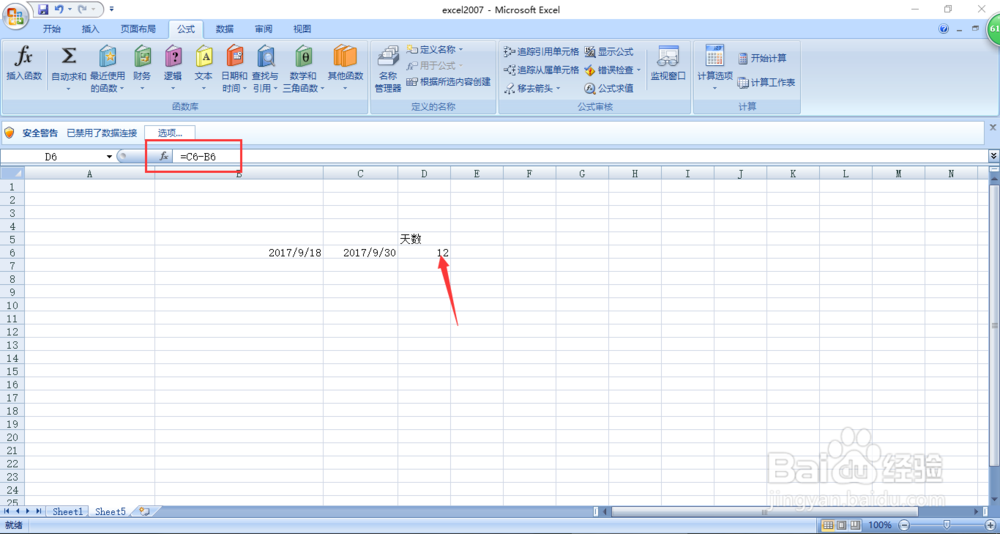Select the Sheet5 worksheet tab
The width and height of the screenshot is (1000, 534).
click(x=111, y=512)
